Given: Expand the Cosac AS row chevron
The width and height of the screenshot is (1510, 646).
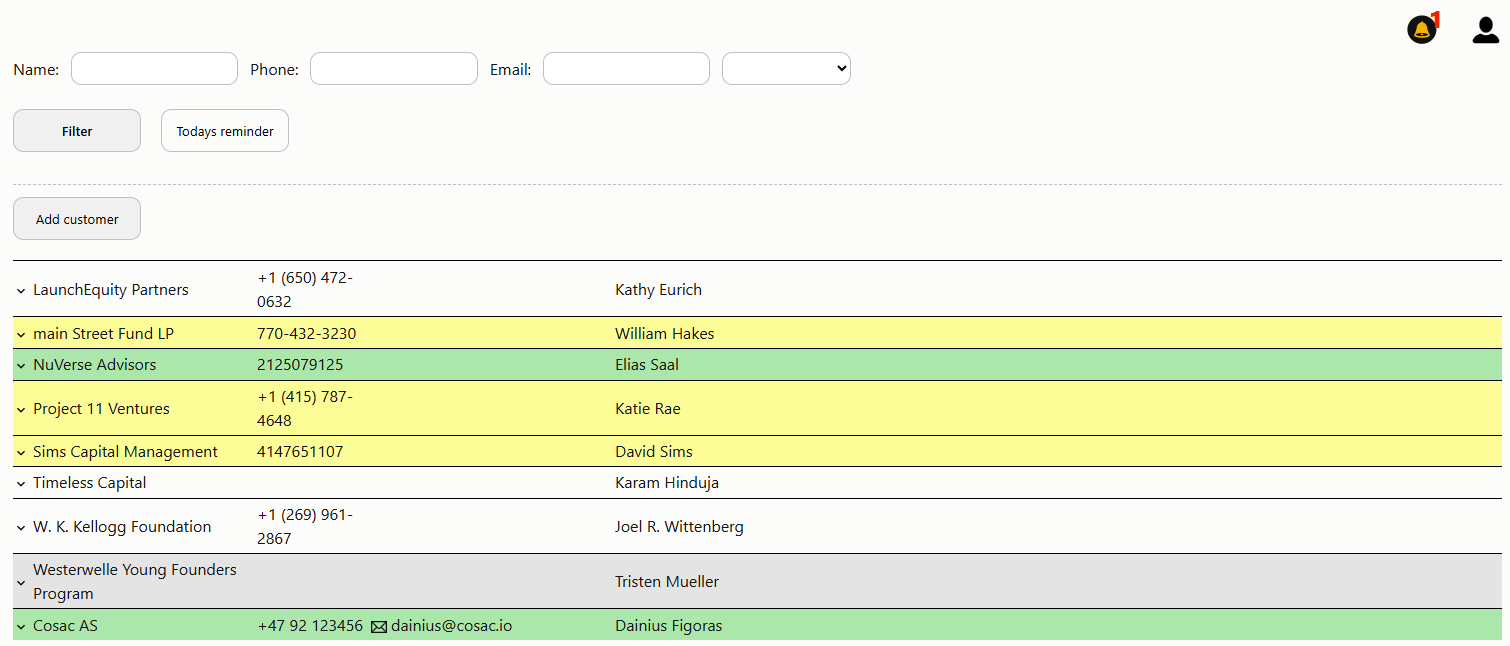Looking at the screenshot, I should click(x=21, y=627).
